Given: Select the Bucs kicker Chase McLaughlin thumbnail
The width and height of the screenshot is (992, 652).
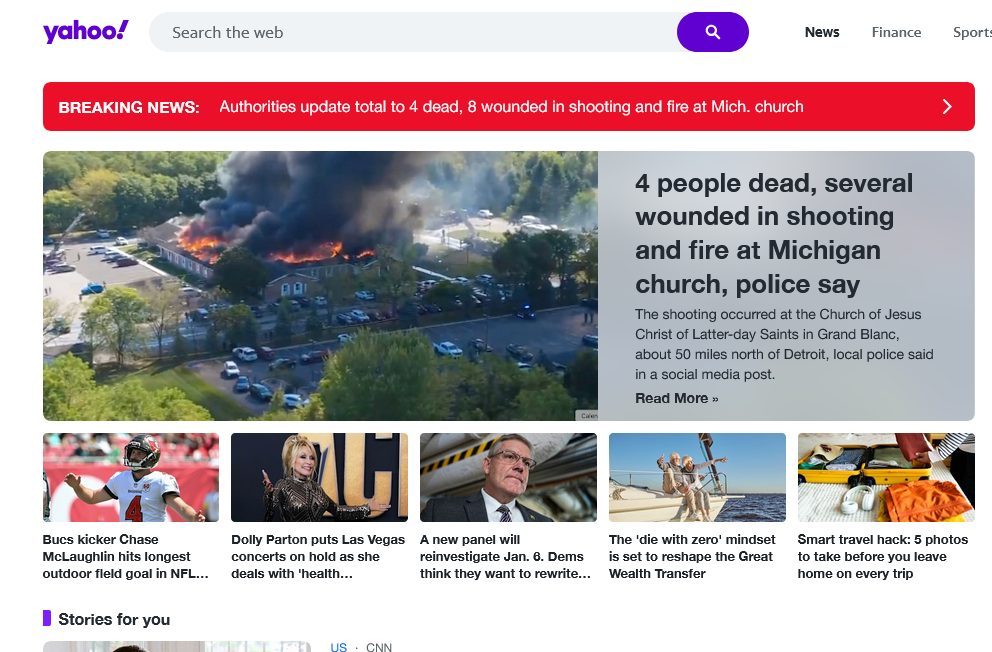Looking at the screenshot, I should (130, 477).
